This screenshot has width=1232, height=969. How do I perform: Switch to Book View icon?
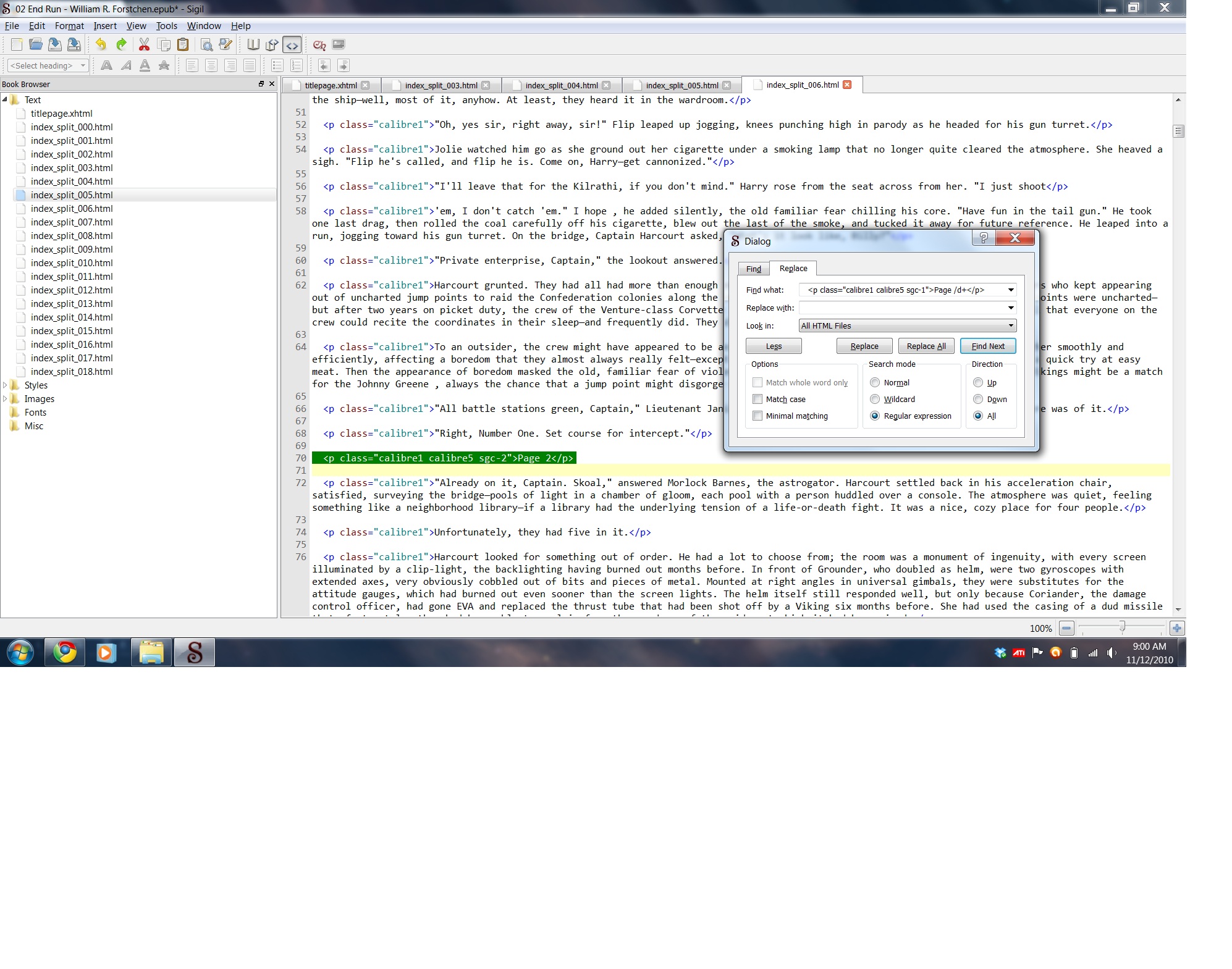[x=253, y=44]
